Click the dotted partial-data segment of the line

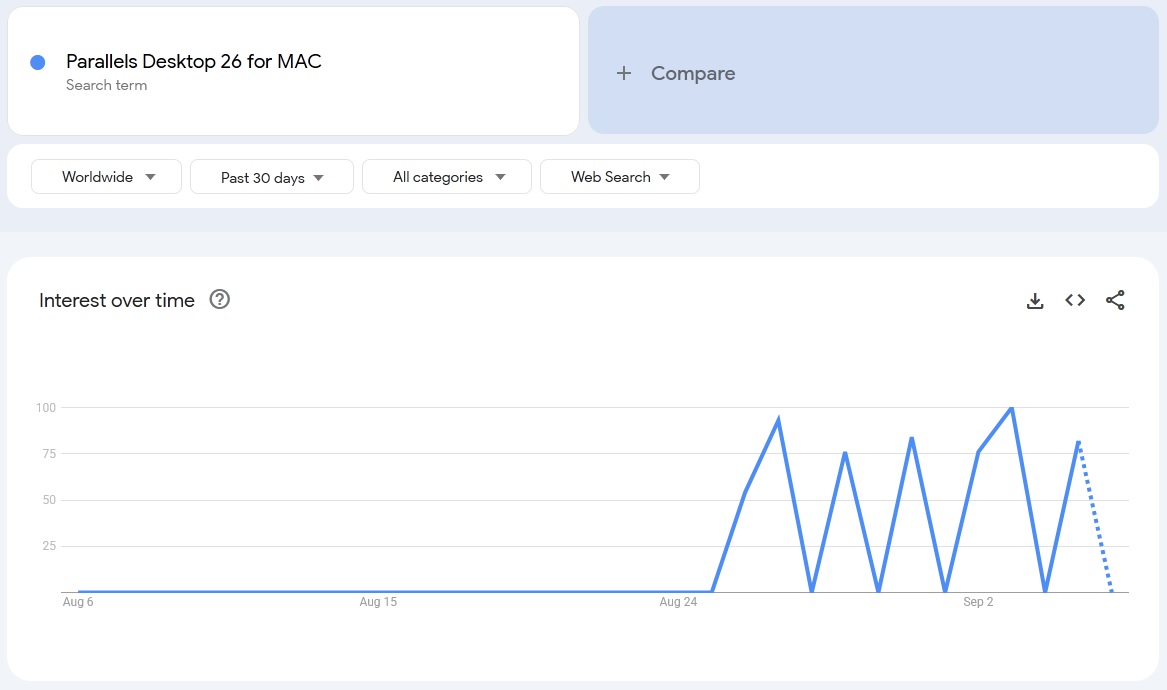(x=1095, y=516)
